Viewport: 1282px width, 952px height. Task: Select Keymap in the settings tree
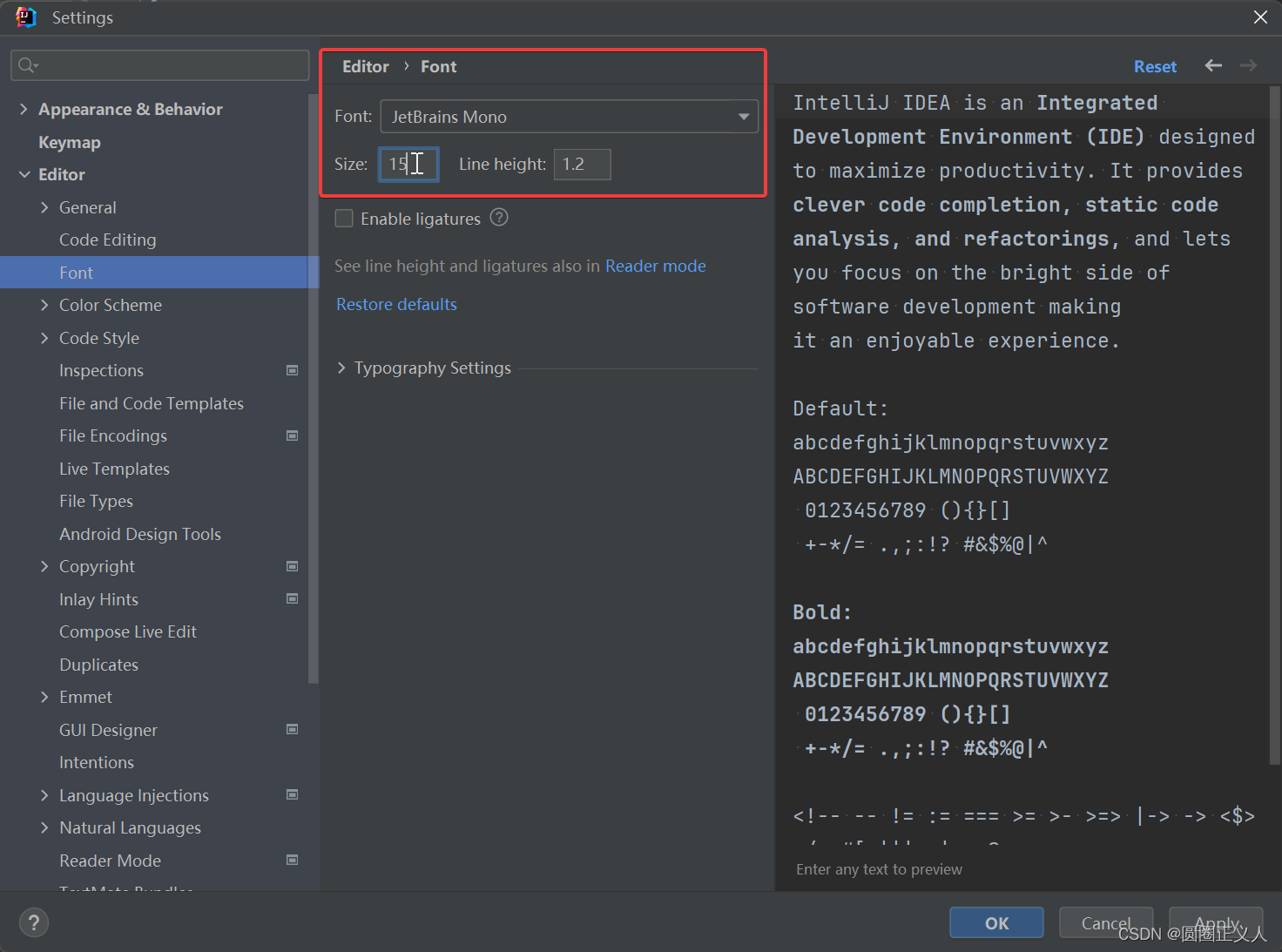pos(70,142)
